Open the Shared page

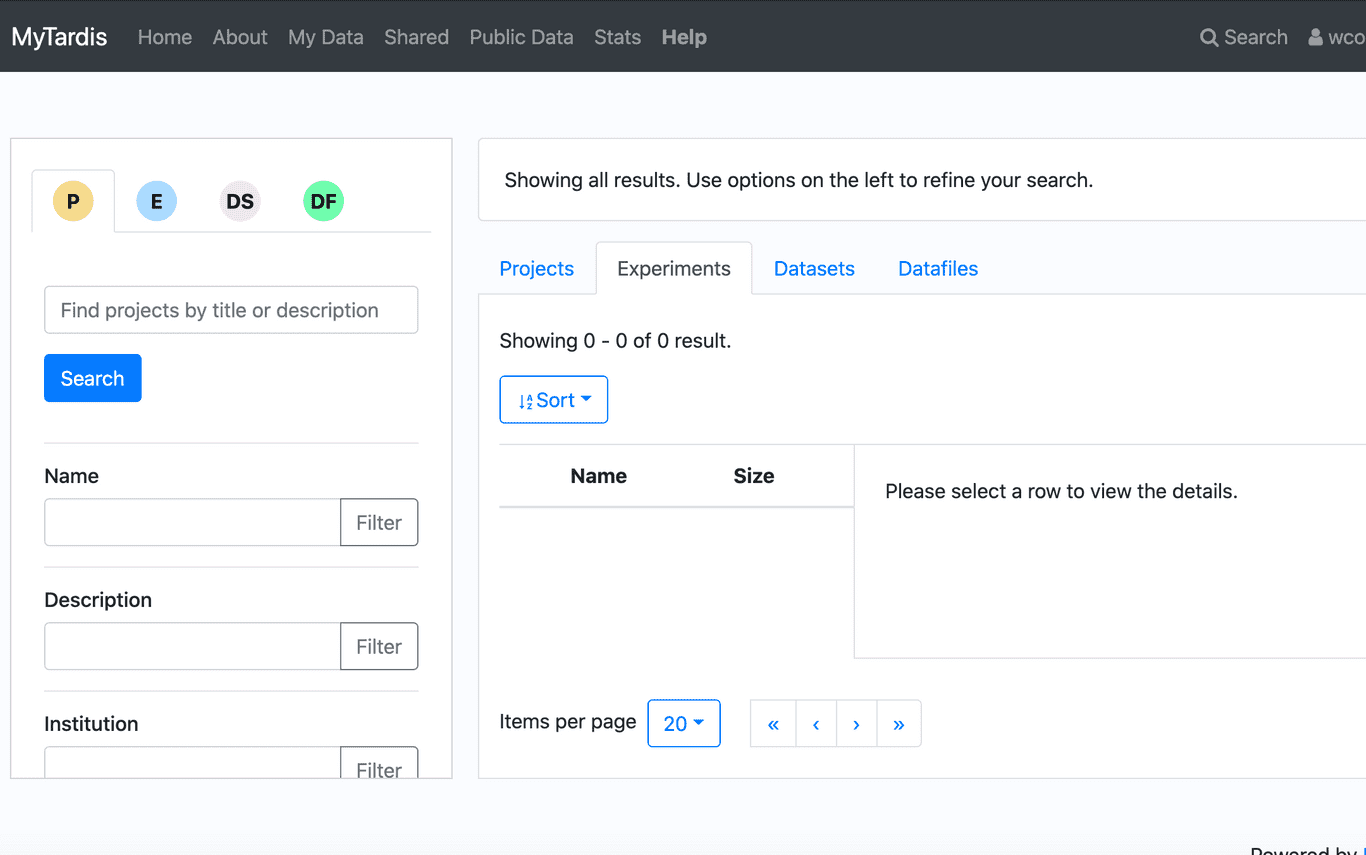(x=417, y=37)
